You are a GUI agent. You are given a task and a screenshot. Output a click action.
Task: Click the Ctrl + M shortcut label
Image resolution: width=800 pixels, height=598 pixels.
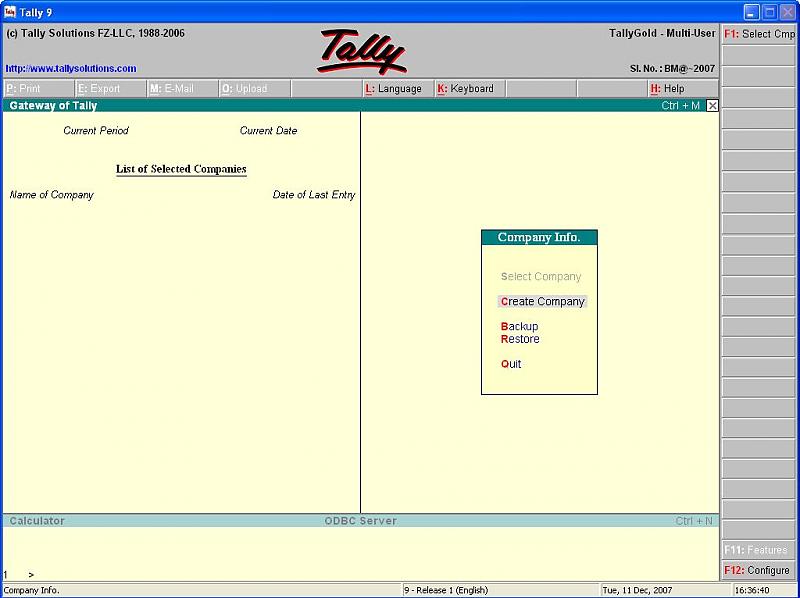[681, 106]
